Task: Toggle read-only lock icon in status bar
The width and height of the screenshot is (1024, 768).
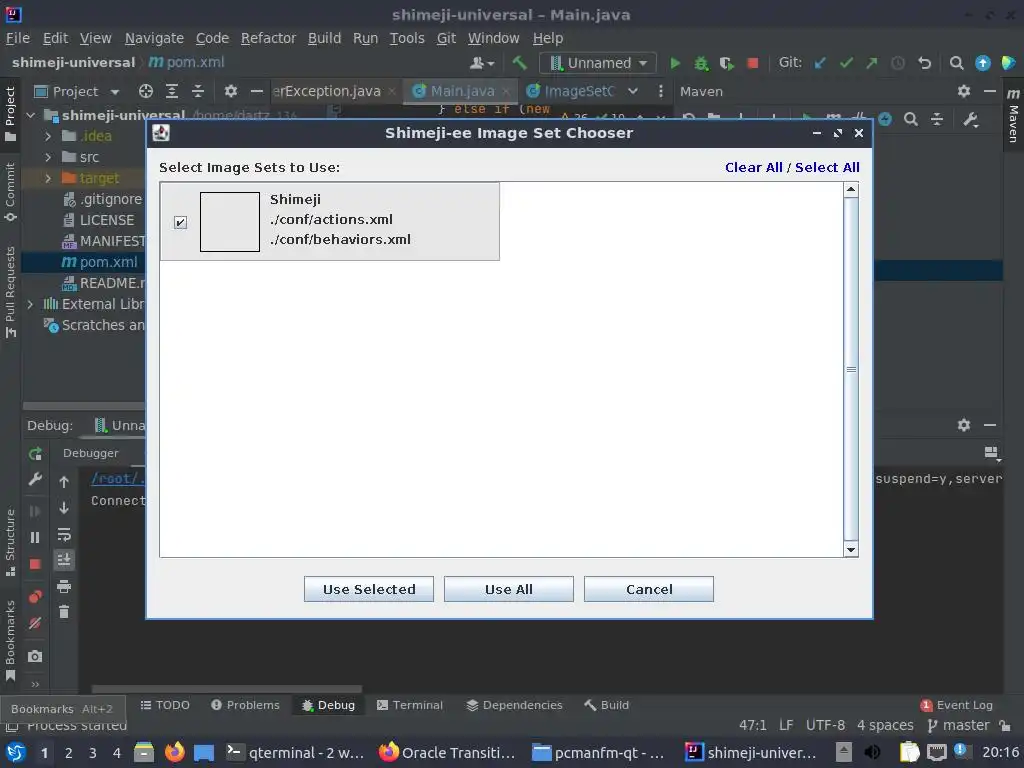Action: click(x=1005, y=725)
